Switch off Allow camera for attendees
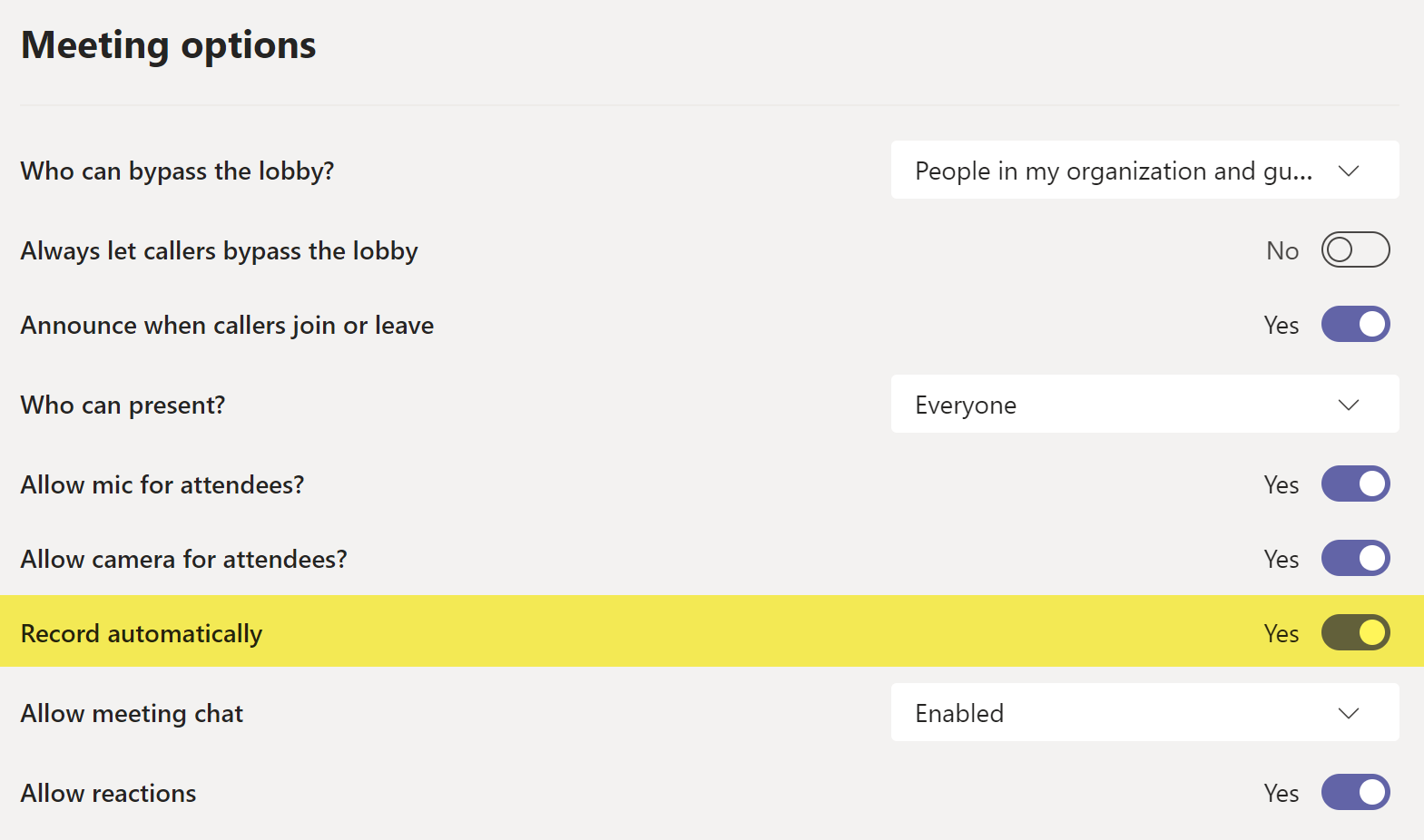Image resolution: width=1424 pixels, height=840 pixels. coord(1355,558)
